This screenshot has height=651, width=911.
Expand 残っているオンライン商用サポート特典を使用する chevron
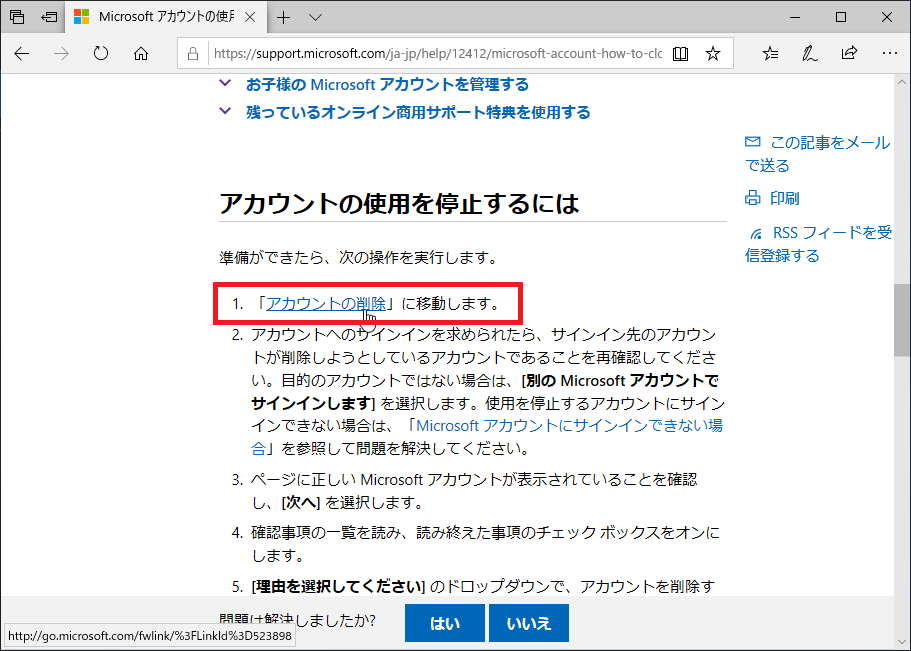(x=225, y=110)
